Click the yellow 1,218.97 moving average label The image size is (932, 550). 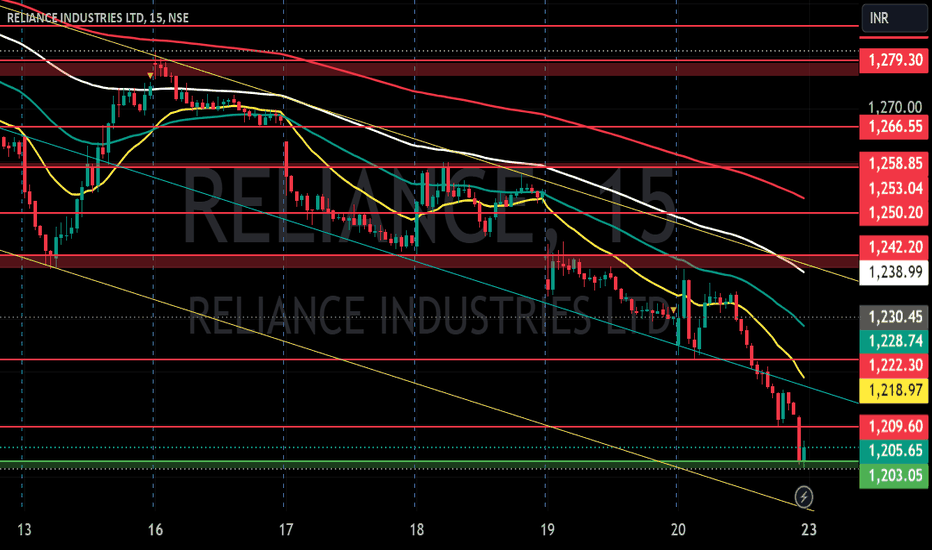pyautogui.click(x=895, y=390)
